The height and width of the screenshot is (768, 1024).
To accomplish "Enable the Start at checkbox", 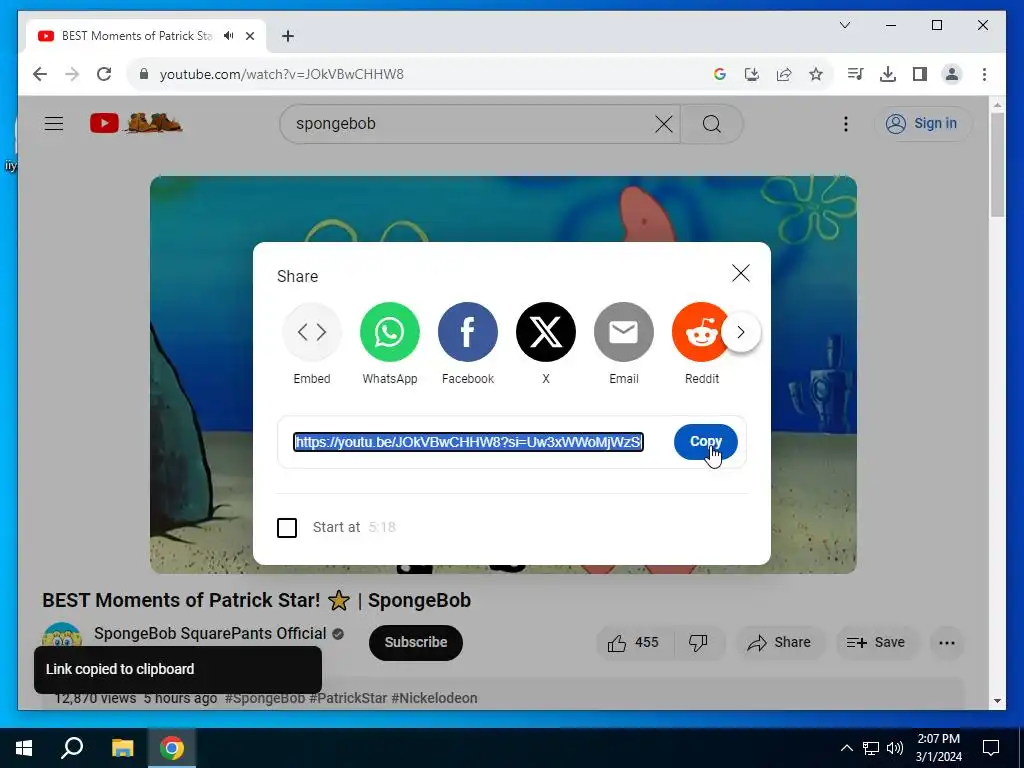I will pos(287,528).
